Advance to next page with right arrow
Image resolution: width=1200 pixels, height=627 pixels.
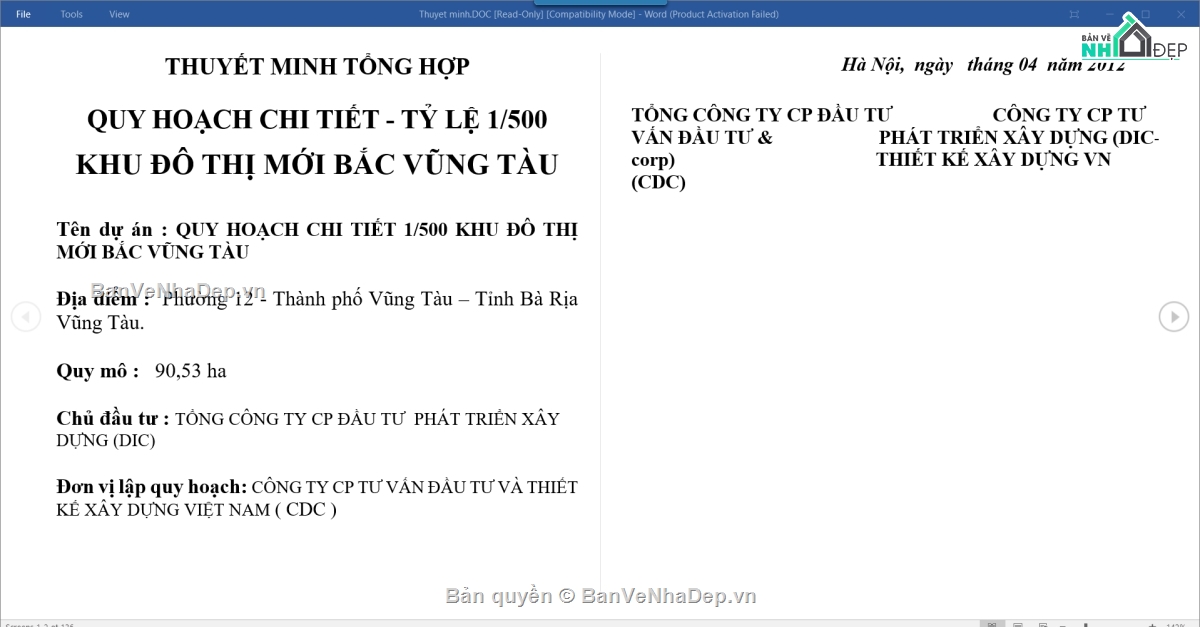click(x=1174, y=317)
